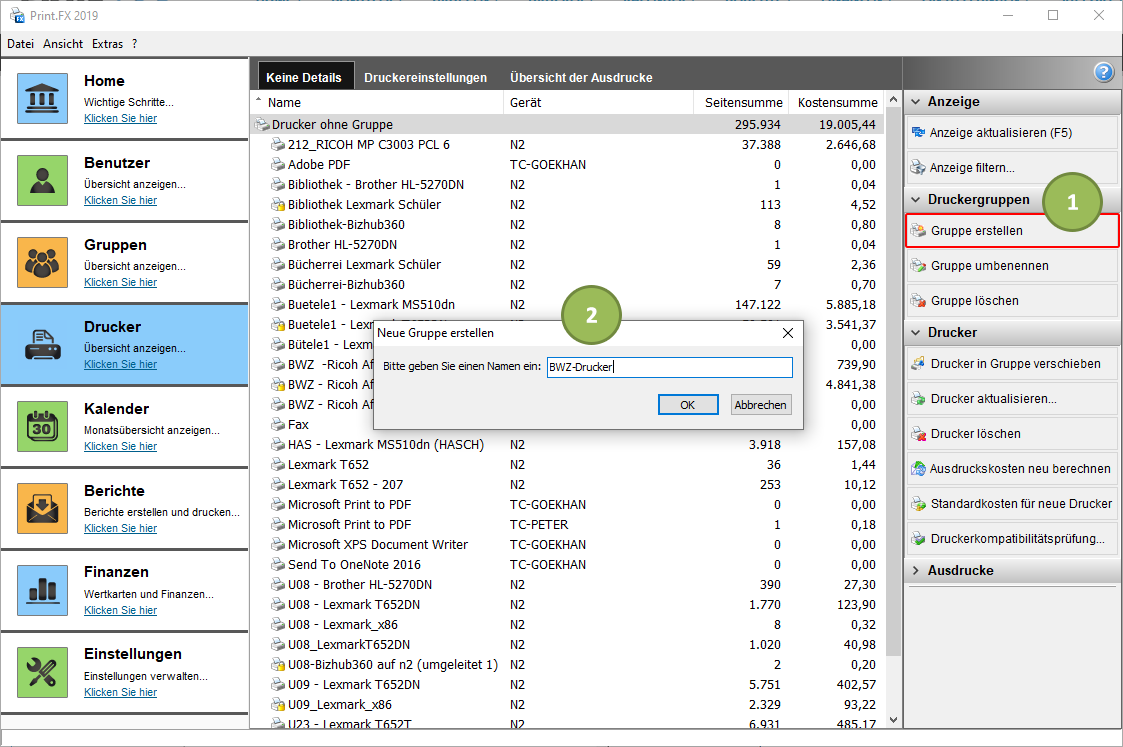Select the Keine Details tab
This screenshot has height=747, width=1123.
304,77
